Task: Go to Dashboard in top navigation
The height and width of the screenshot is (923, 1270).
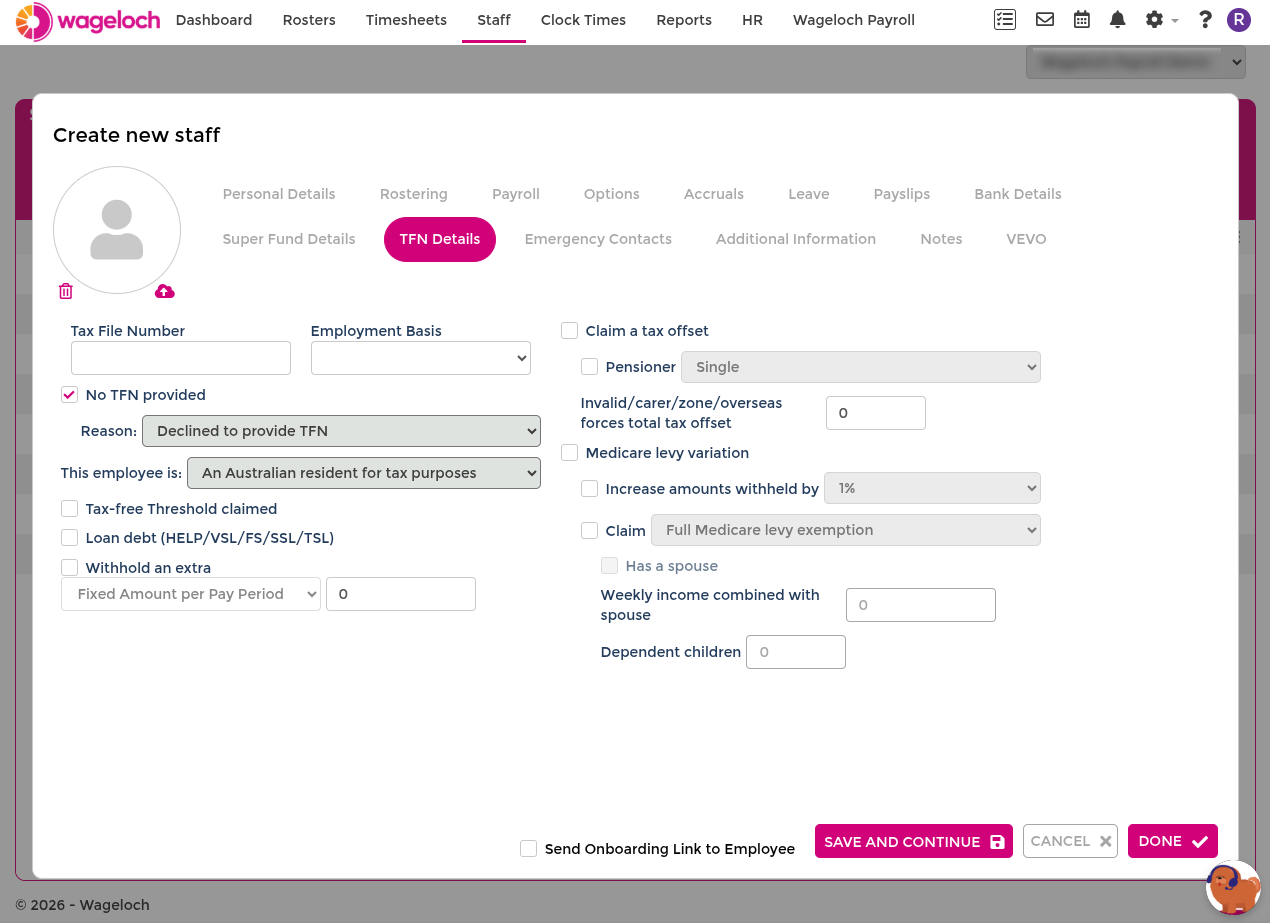Action: point(214,20)
